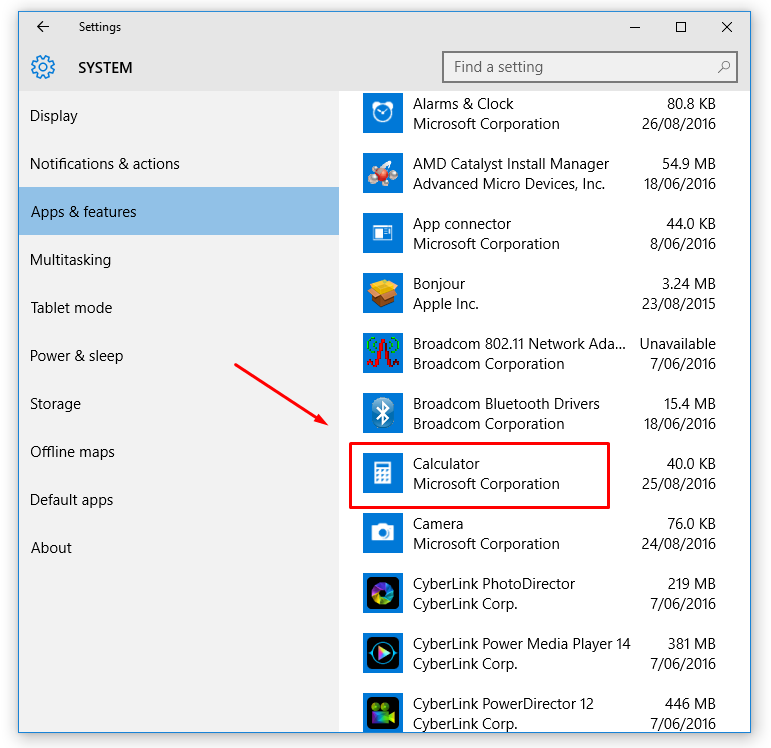Click the CyberLink Power Media Player 14 icon
The image size is (771, 748).
tap(382, 654)
